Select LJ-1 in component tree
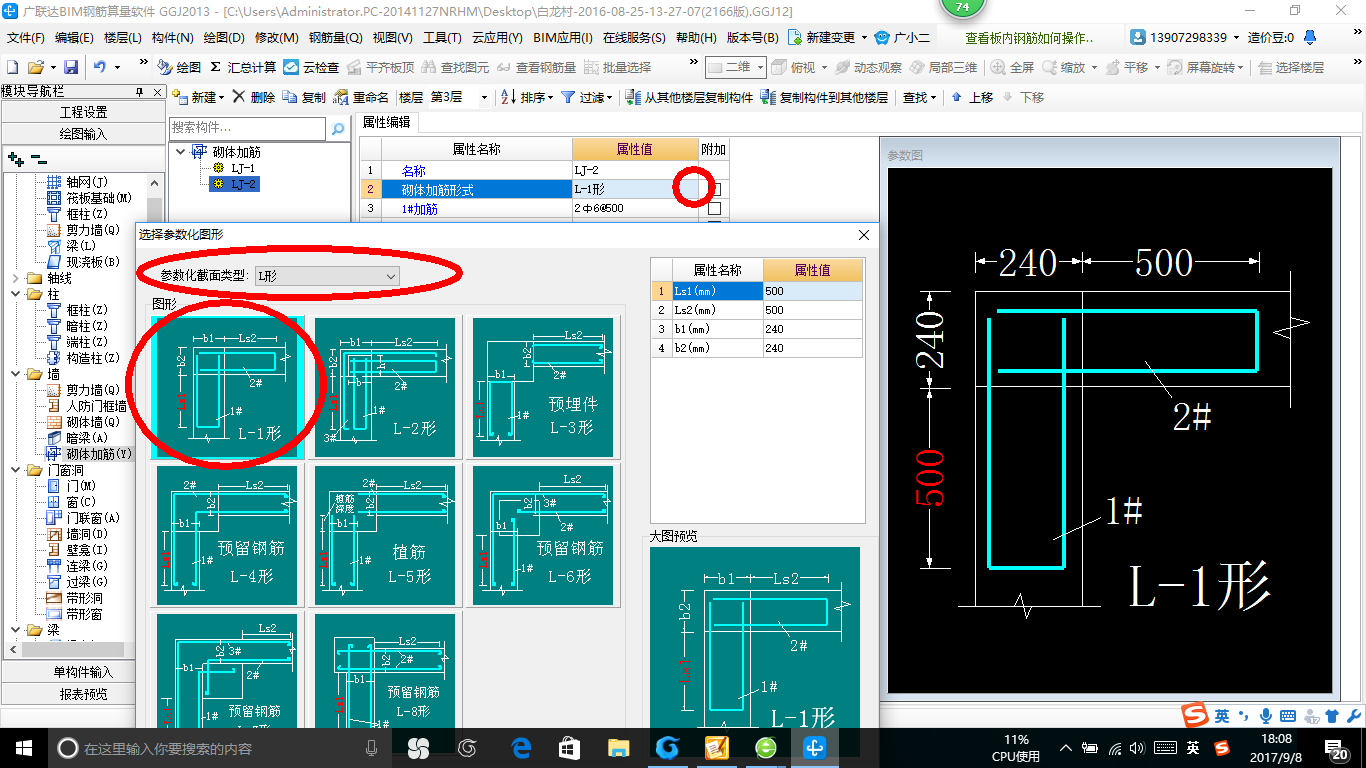This screenshot has height=768, width=1366. 242,168
